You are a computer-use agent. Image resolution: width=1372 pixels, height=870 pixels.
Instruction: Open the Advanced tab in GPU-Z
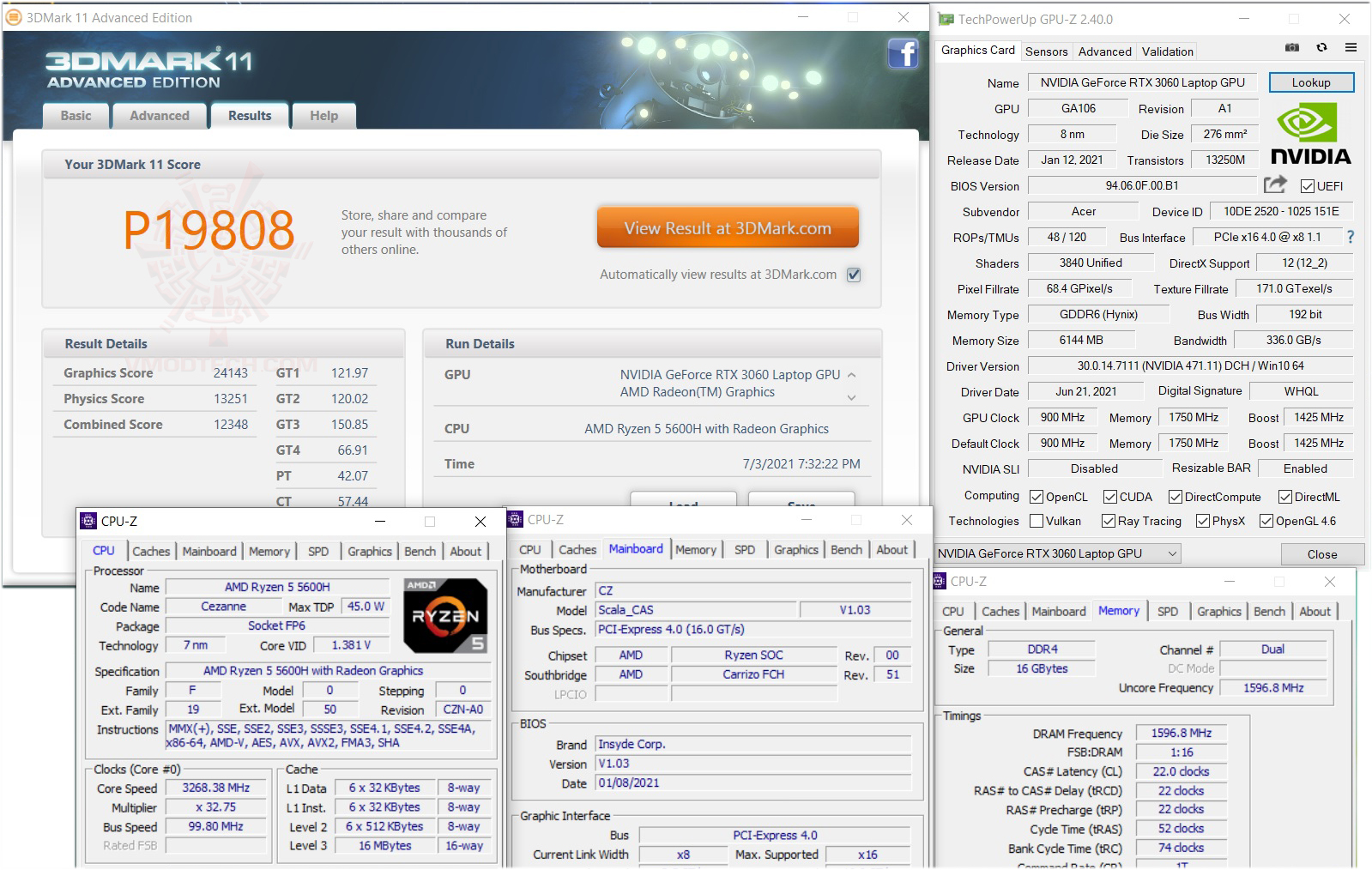click(1104, 51)
